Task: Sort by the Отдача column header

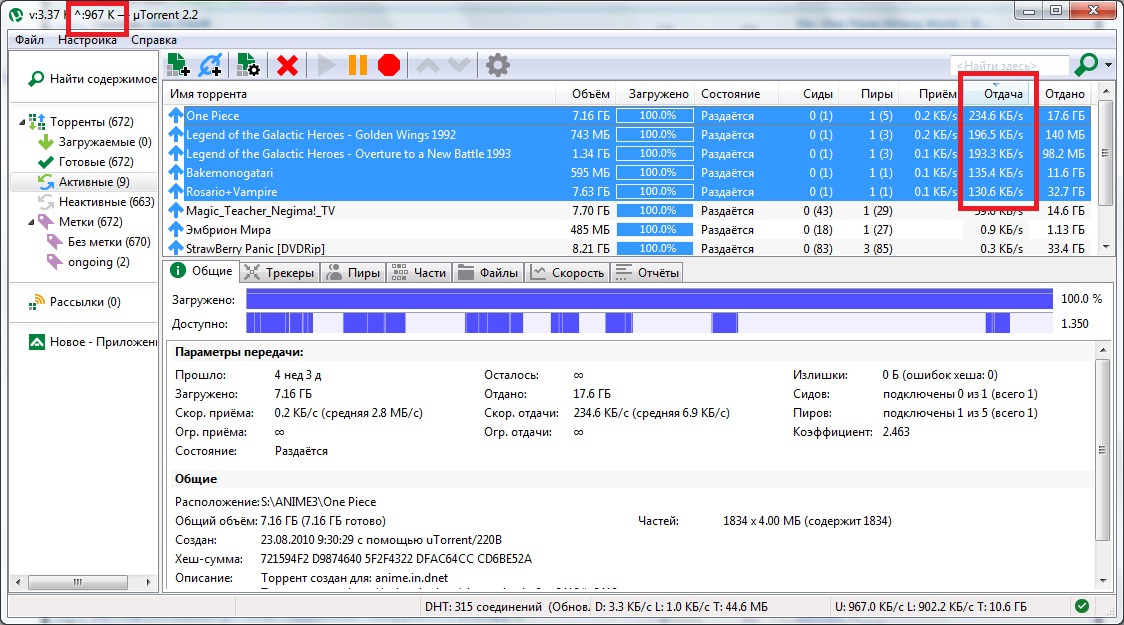Action: coord(1003,94)
